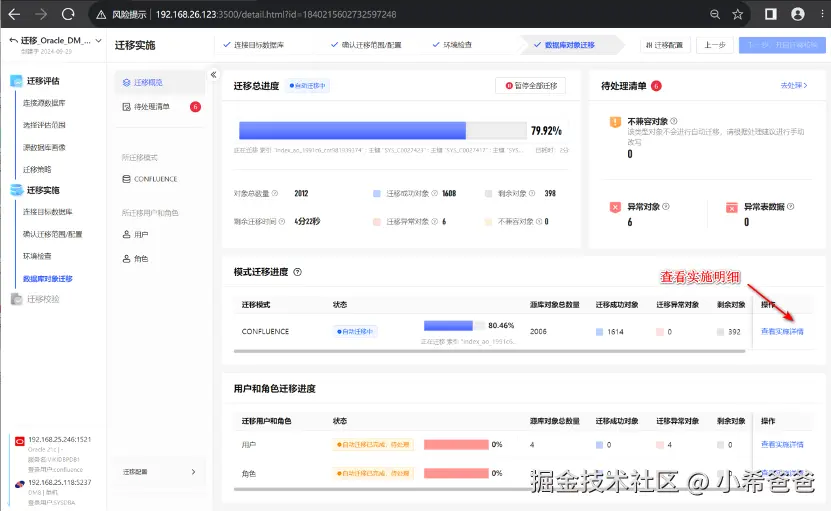This screenshot has height=512, width=832.
Task: Open 连接源数据库 in the sidebar
Action: point(44,103)
